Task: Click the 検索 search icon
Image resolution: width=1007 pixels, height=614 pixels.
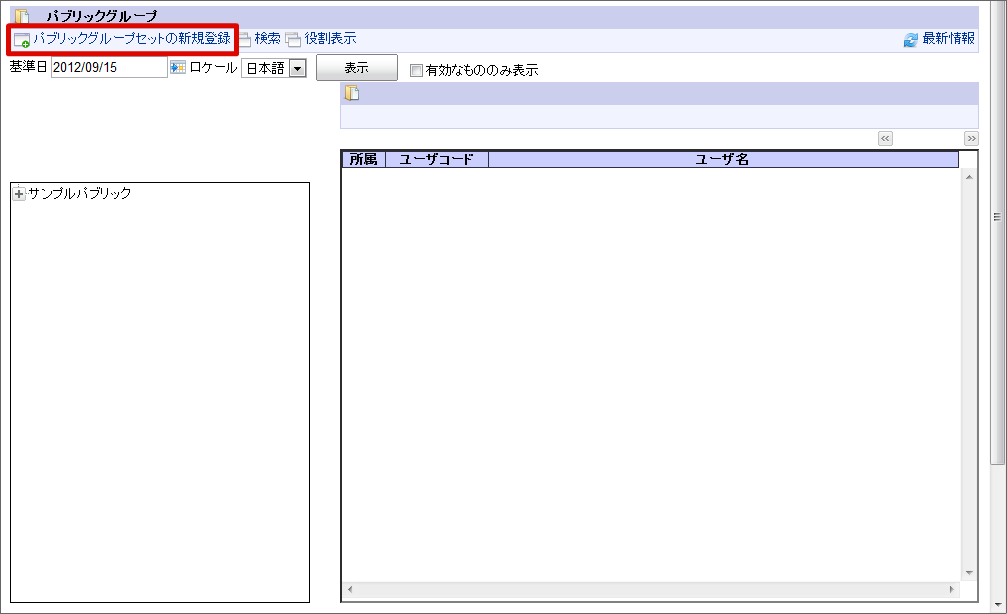Action: pyautogui.click(x=245, y=40)
